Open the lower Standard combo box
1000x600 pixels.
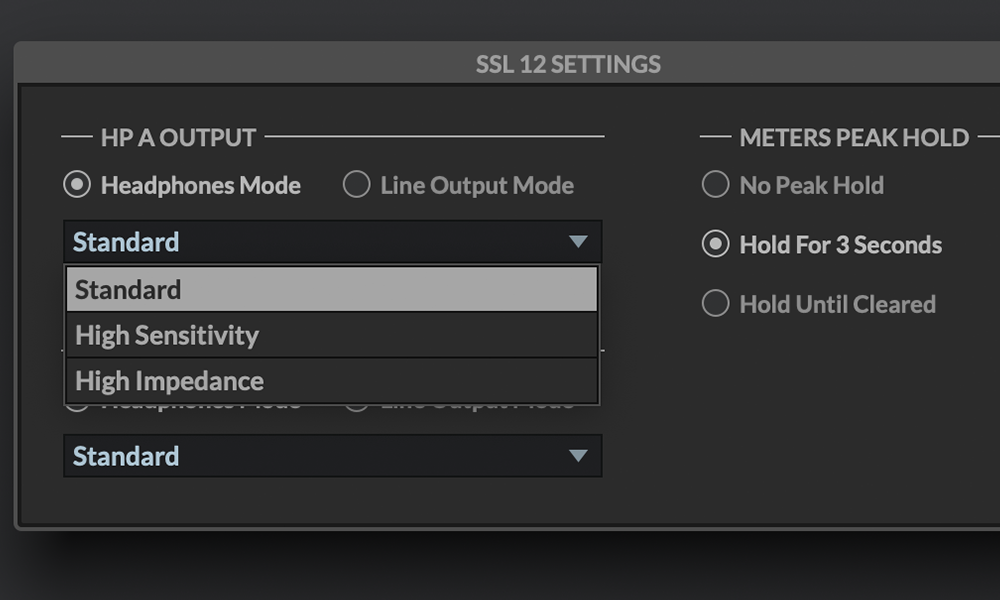click(x=332, y=456)
